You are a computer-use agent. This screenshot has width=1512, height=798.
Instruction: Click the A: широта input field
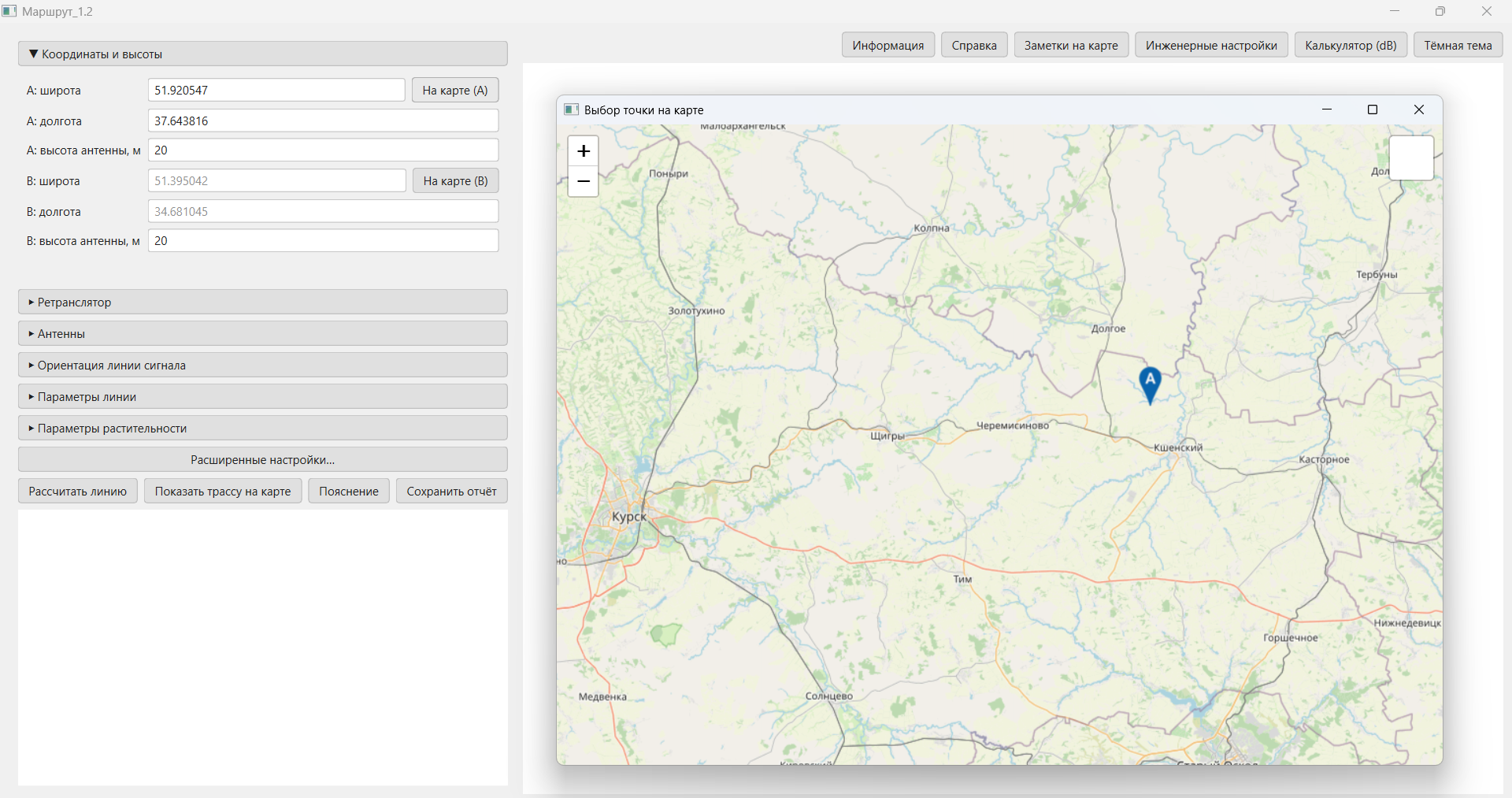[276, 91]
